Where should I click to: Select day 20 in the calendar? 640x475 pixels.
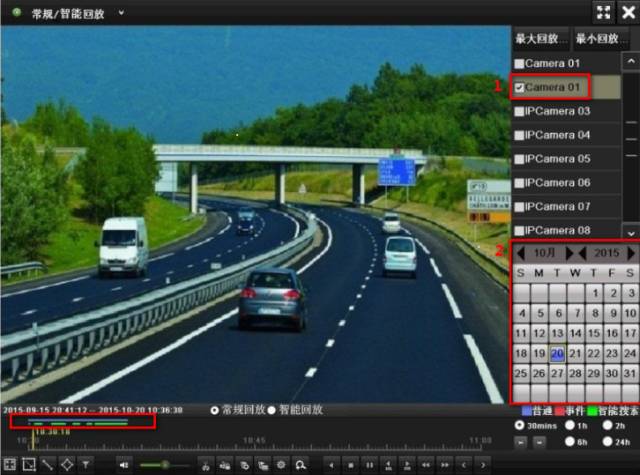(557, 354)
